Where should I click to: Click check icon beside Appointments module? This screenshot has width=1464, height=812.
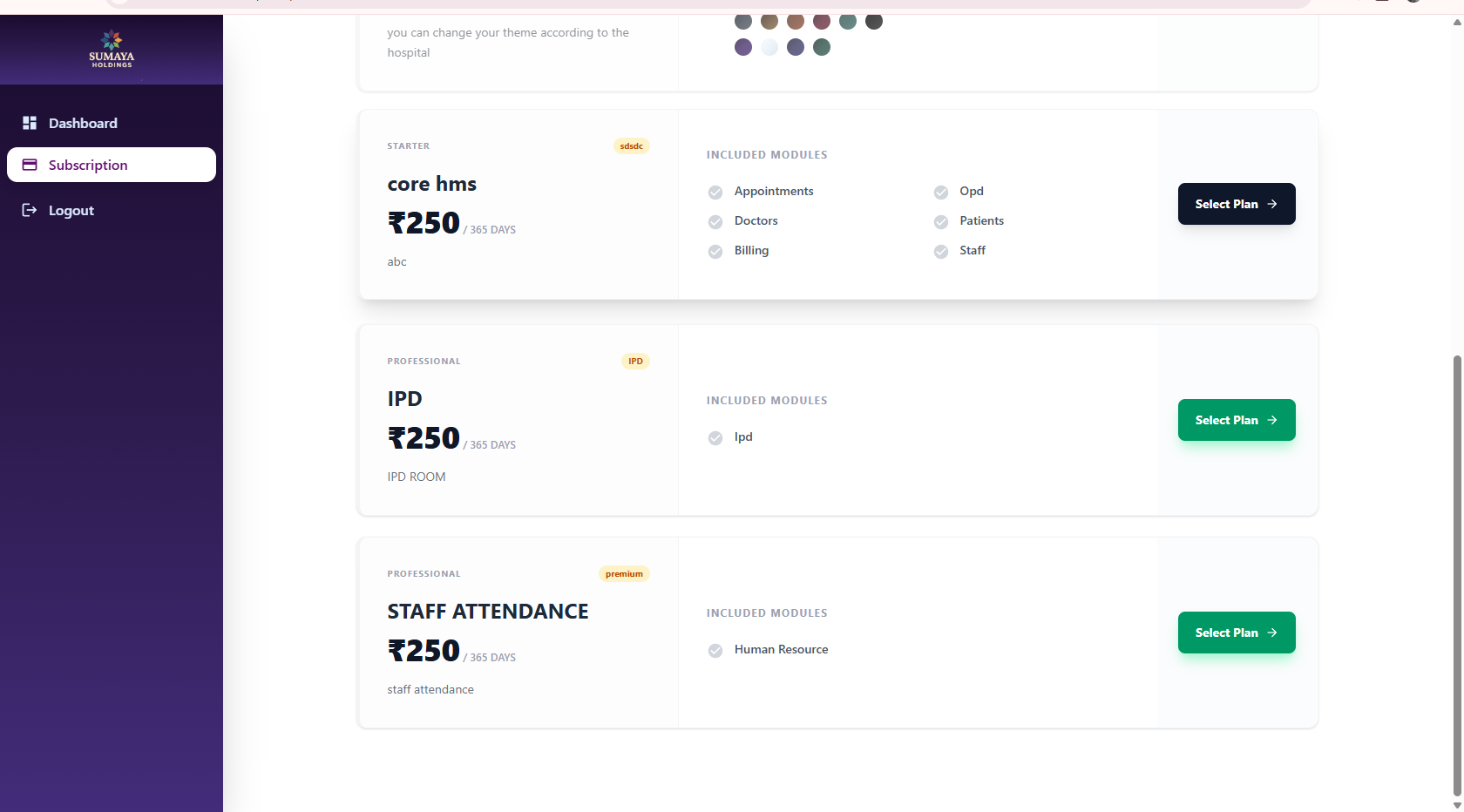(x=715, y=193)
